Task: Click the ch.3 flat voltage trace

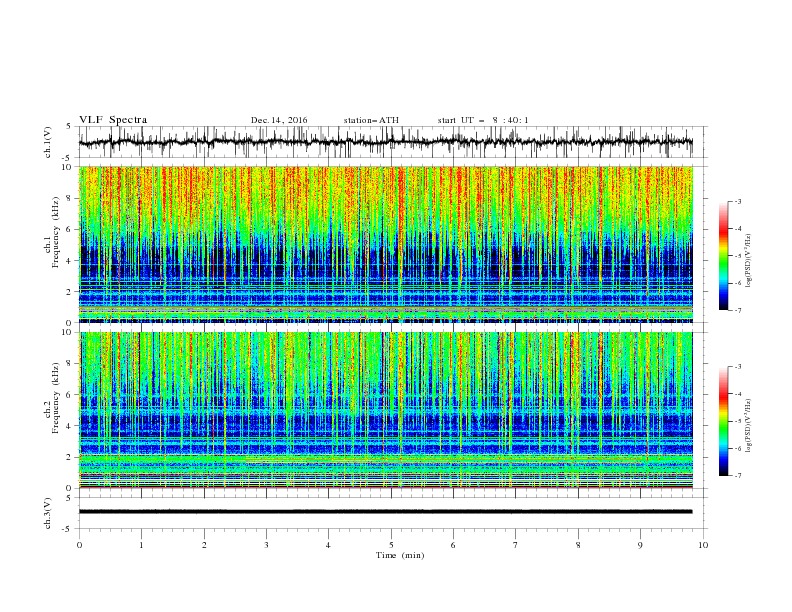Action: click(385, 512)
